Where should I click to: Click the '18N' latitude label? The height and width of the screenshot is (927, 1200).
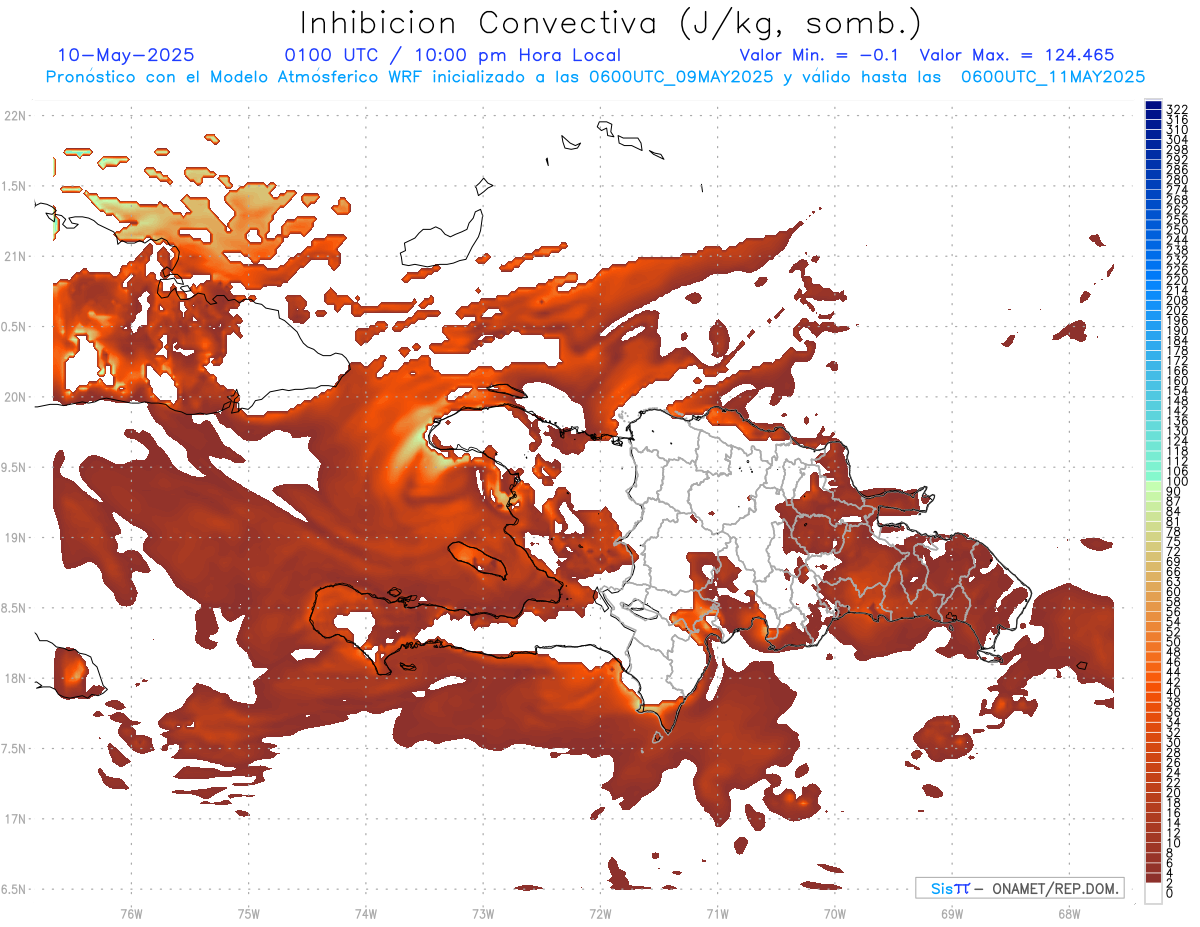pos(15,679)
